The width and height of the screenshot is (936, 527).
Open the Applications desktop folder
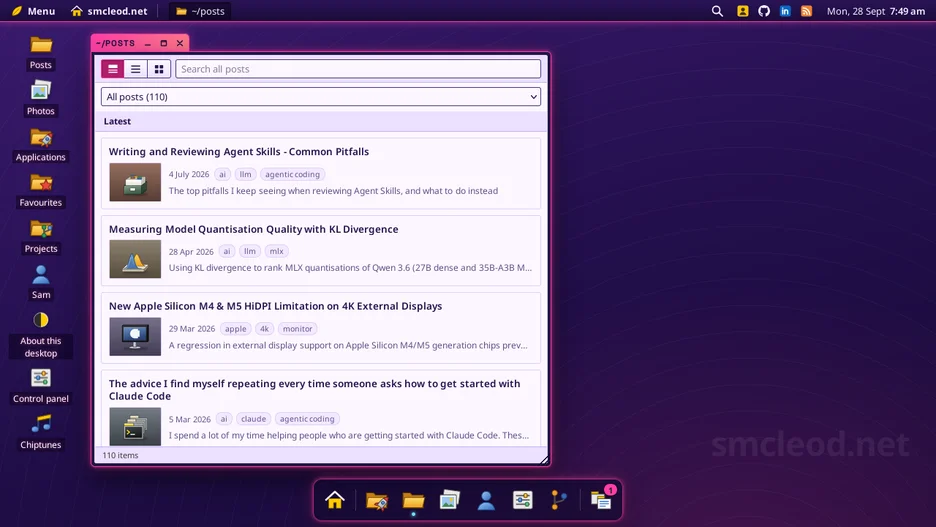point(41,145)
